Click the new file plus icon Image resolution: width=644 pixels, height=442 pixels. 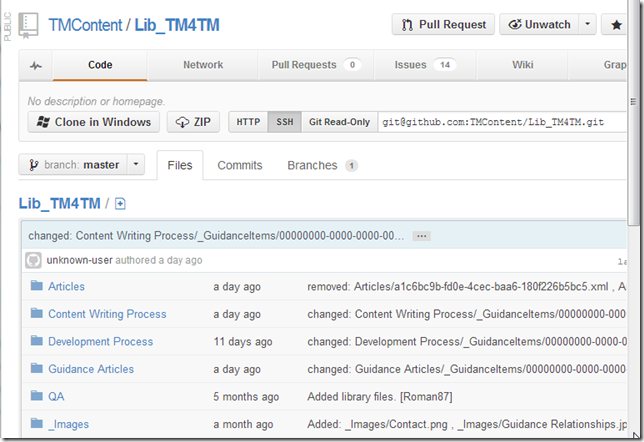121,204
